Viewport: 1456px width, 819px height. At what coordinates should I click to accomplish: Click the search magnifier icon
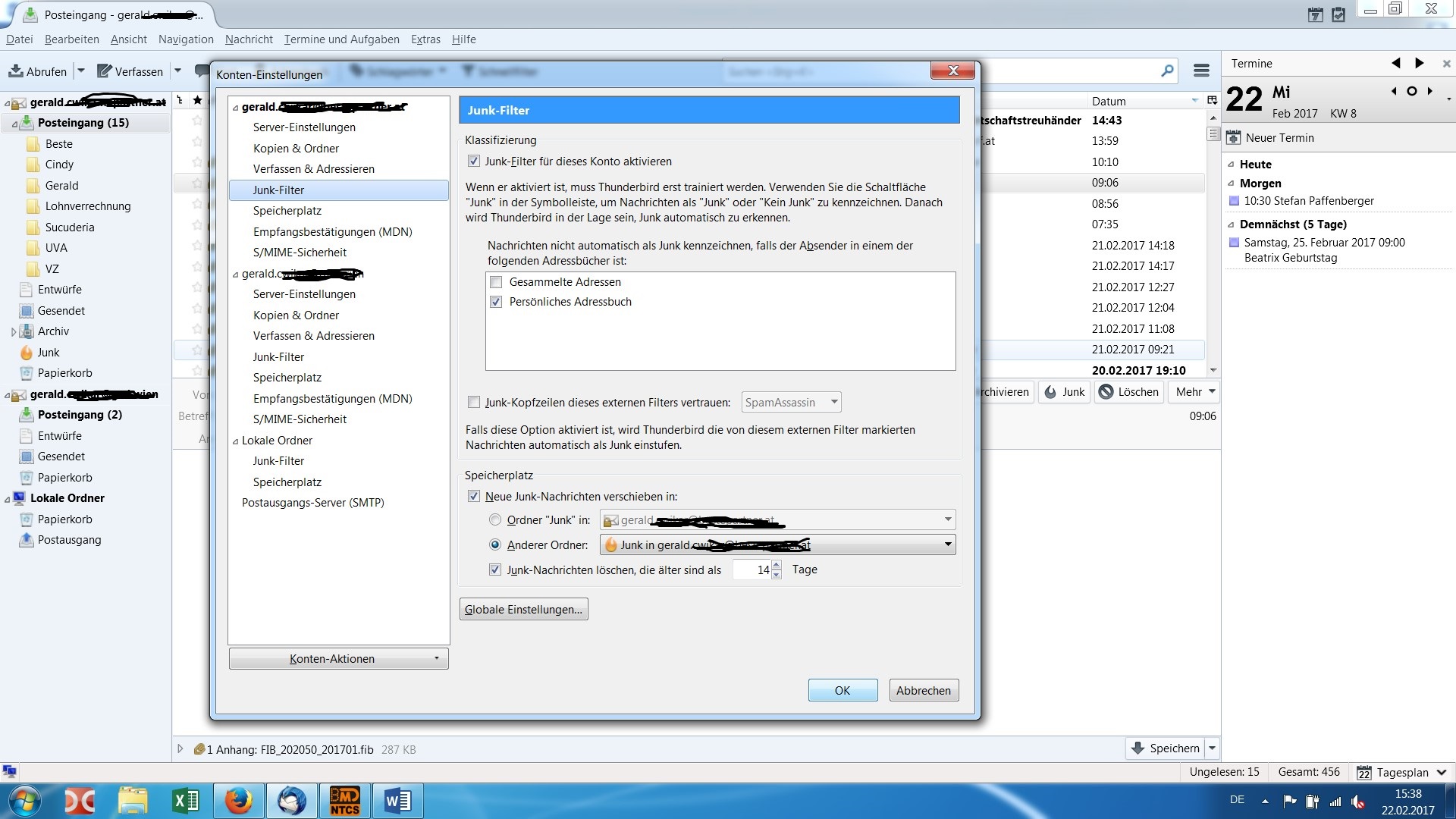click(1167, 71)
